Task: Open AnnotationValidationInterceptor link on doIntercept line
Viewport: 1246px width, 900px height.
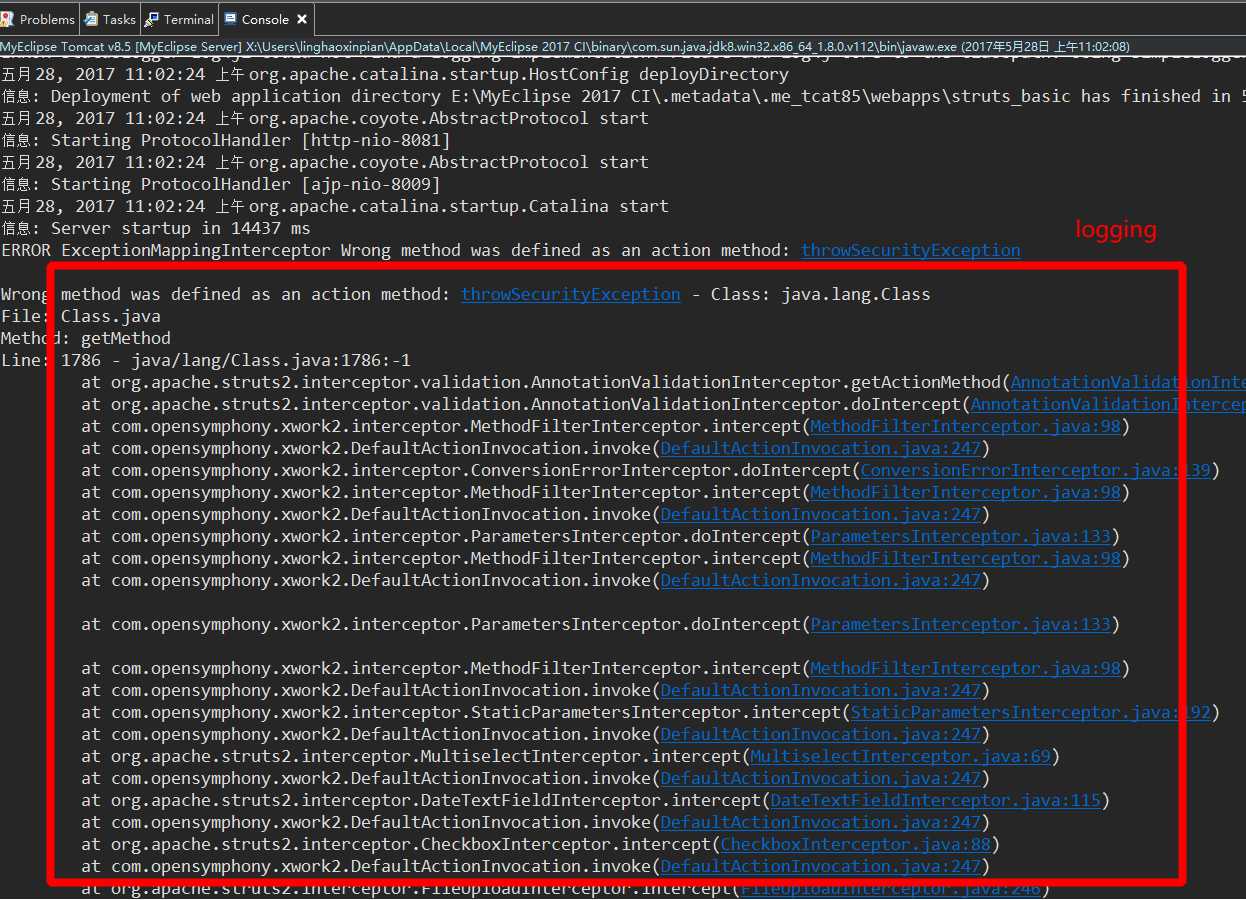Action: [1108, 404]
